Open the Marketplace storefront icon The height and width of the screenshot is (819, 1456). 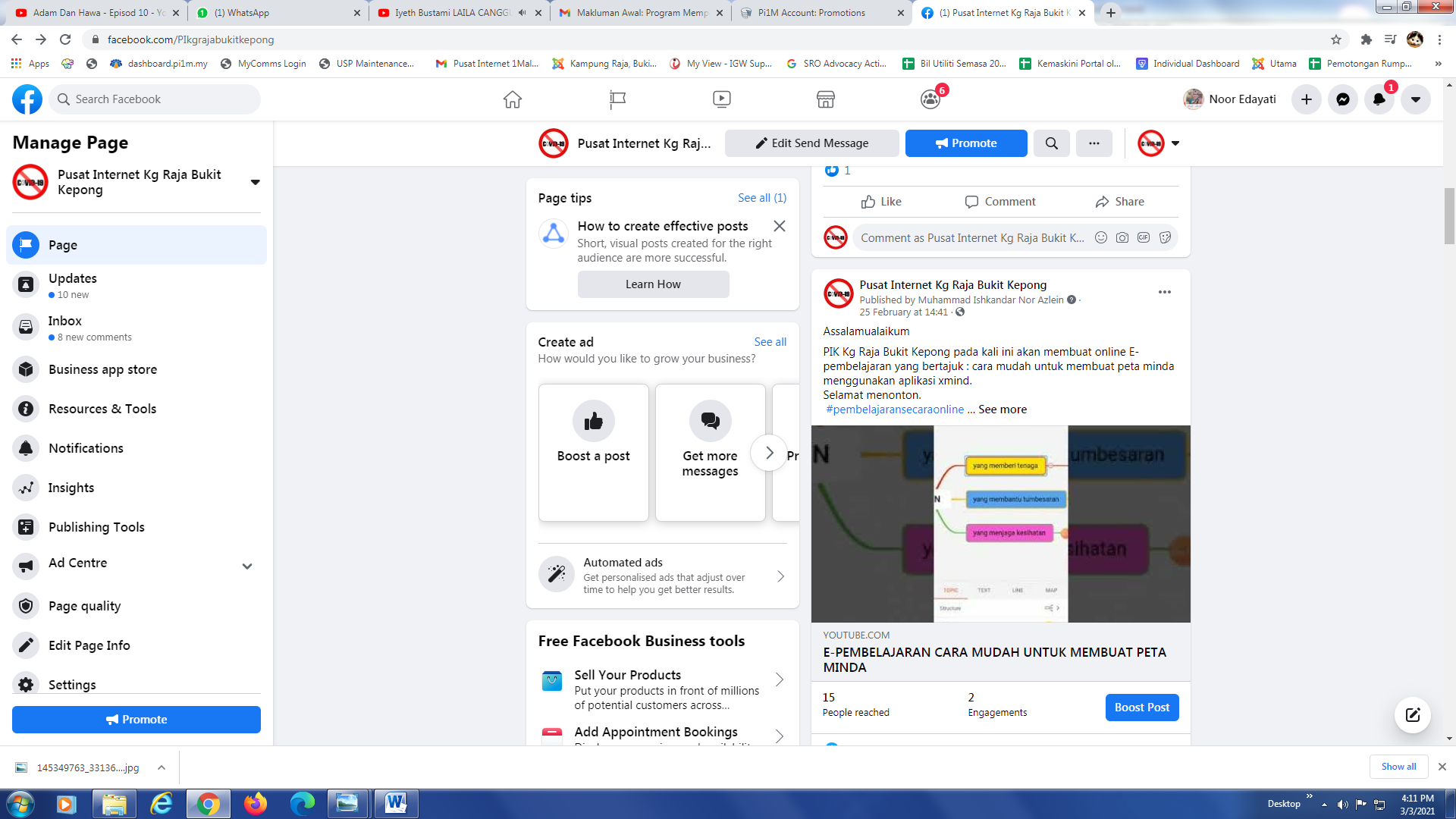tap(825, 99)
